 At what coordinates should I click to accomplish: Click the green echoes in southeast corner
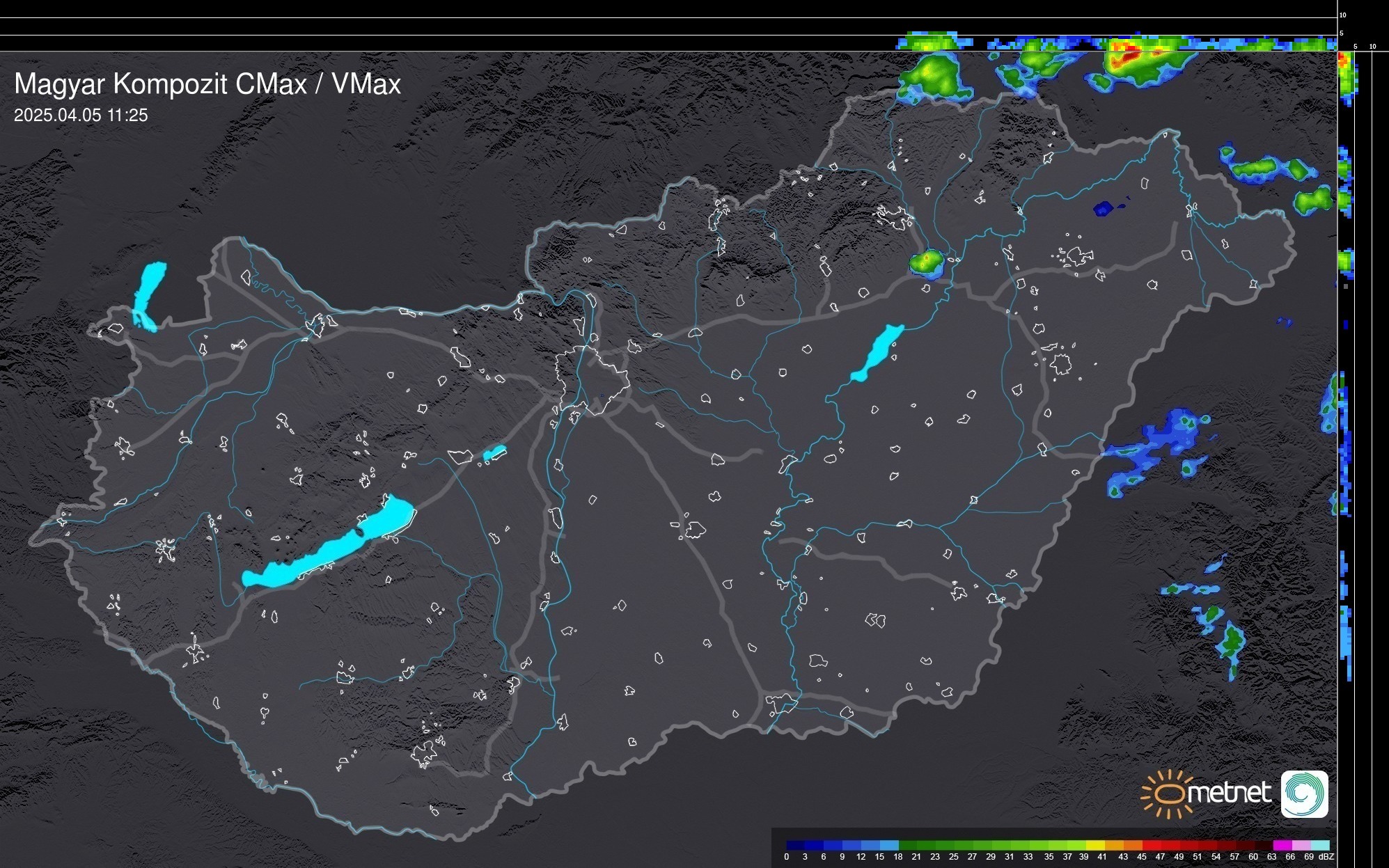coord(1231,640)
